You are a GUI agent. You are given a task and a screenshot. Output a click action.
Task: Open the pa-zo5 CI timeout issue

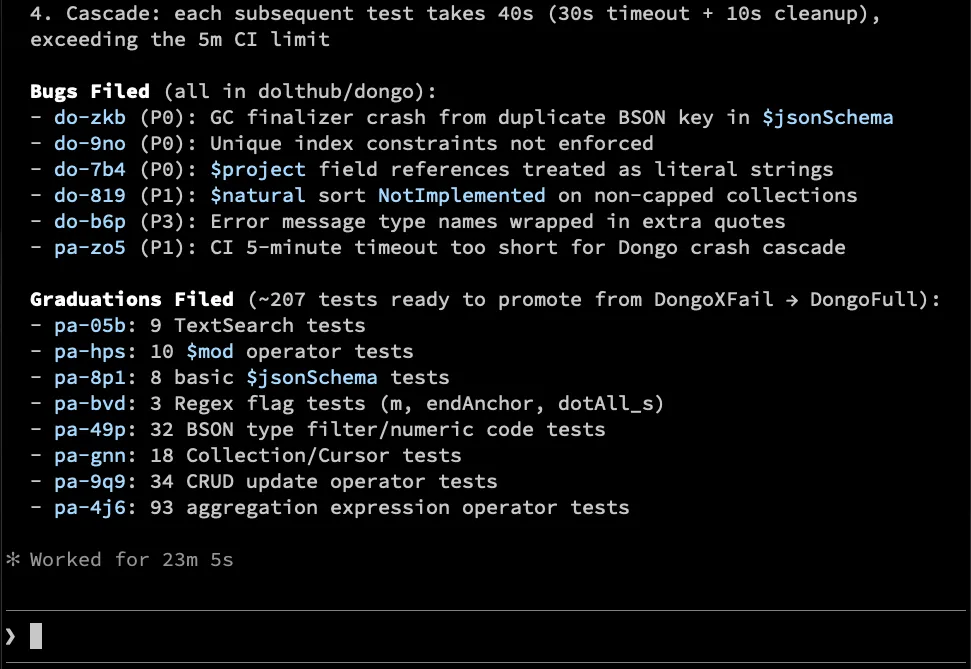pyautogui.click(x=90, y=248)
